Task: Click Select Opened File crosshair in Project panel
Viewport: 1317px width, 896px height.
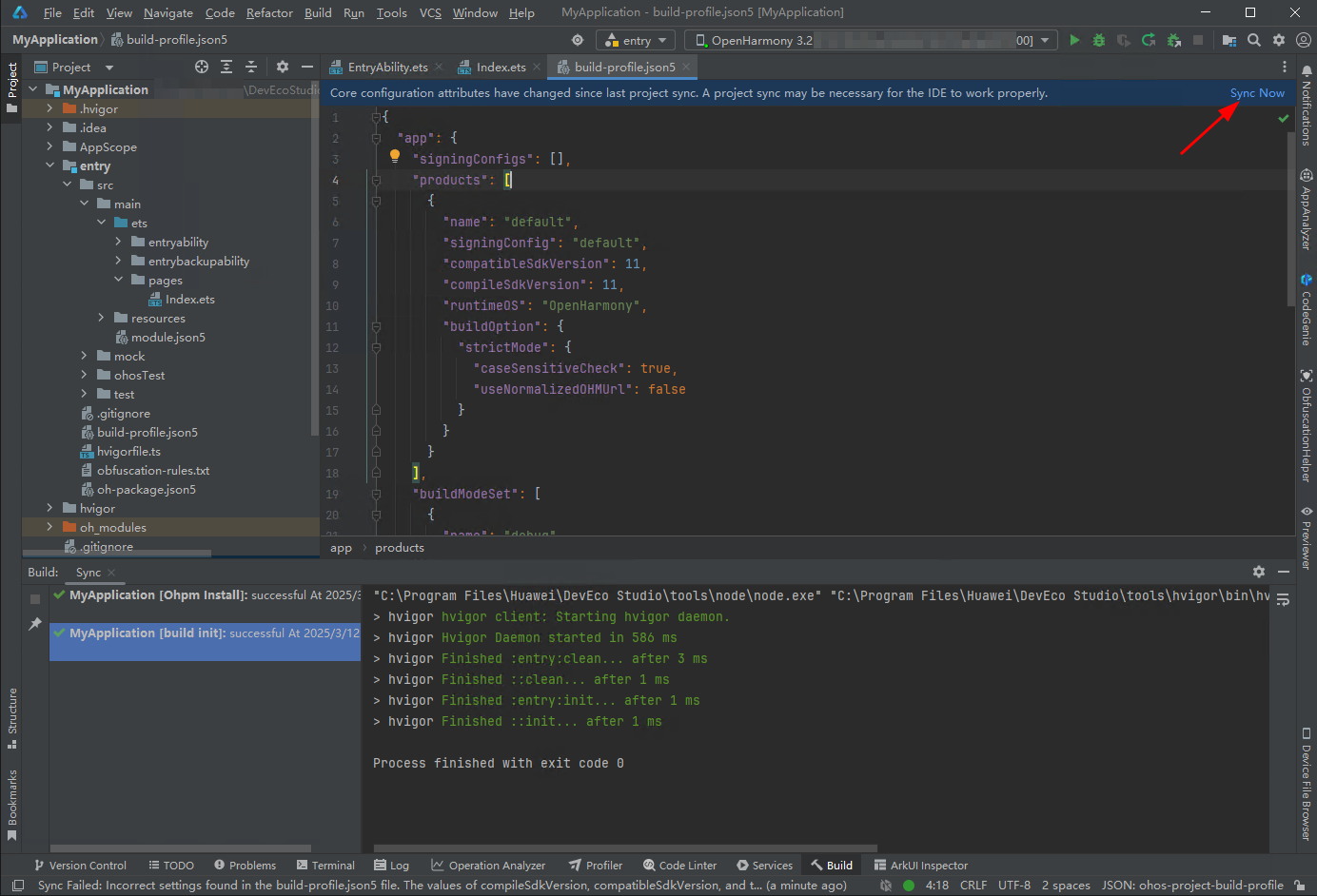Action: (x=202, y=67)
